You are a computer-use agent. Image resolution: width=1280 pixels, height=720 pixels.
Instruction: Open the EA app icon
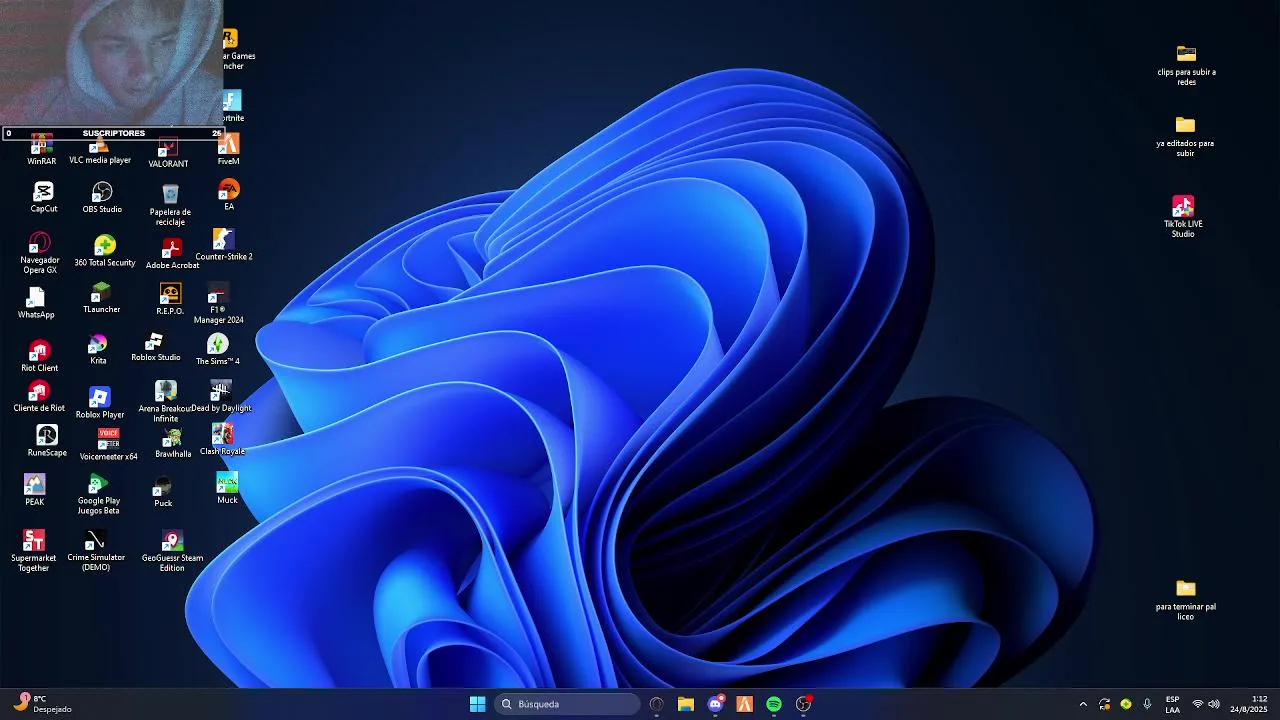point(229,195)
